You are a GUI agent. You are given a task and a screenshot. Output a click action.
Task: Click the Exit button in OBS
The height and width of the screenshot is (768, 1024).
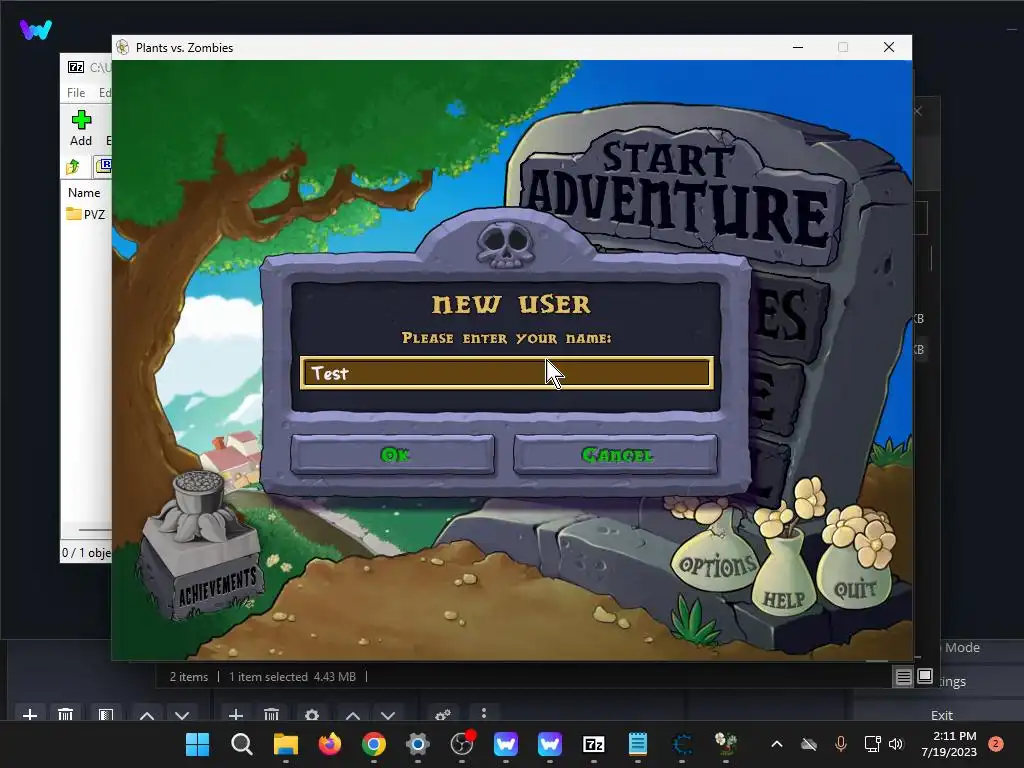tap(942, 715)
